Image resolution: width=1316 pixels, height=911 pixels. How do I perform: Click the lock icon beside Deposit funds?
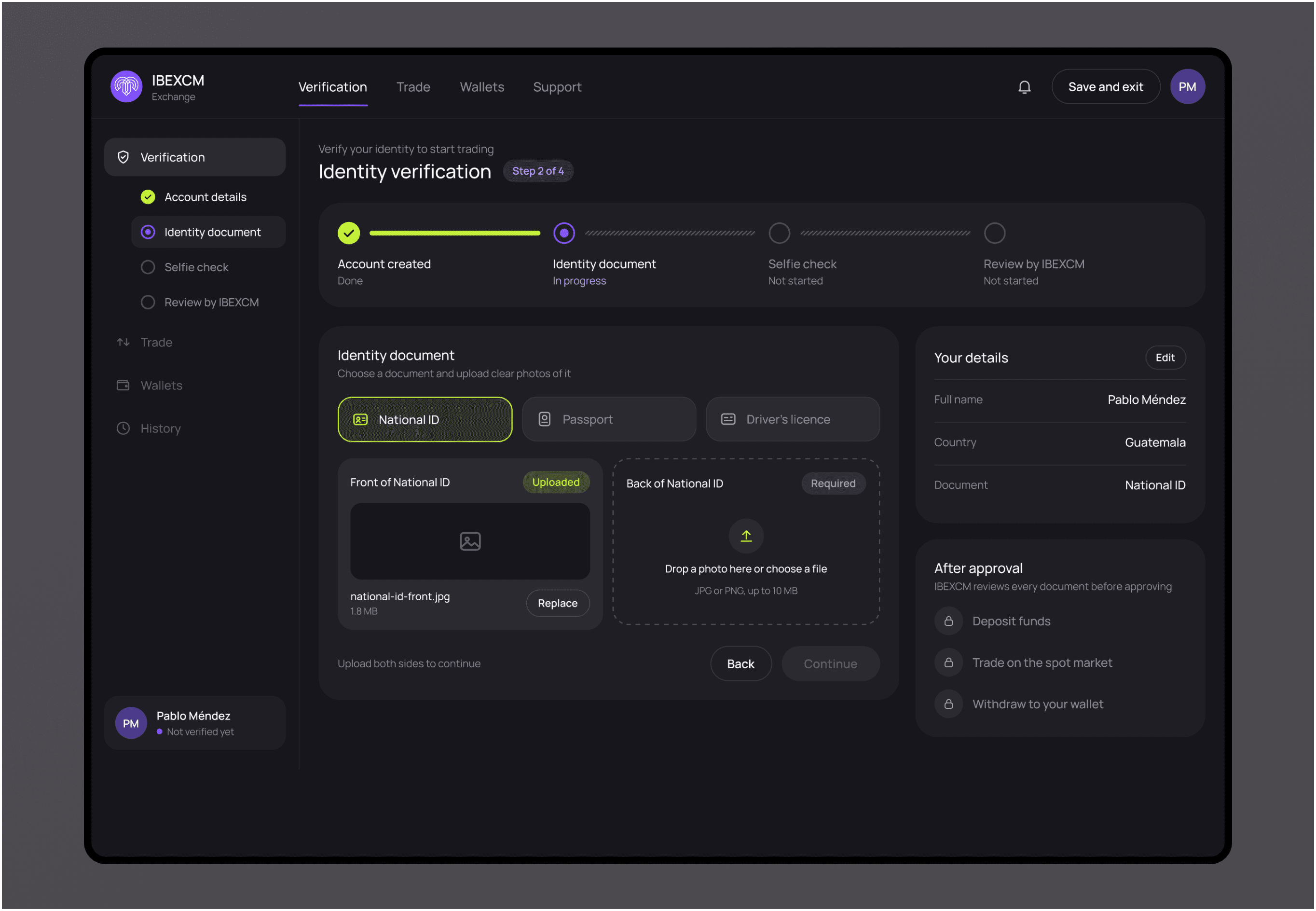pyautogui.click(x=948, y=621)
